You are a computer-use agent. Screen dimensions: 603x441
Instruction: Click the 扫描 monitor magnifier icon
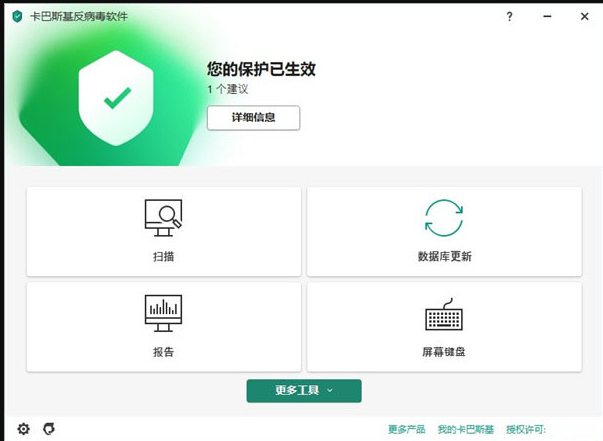pyautogui.click(x=163, y=218)
